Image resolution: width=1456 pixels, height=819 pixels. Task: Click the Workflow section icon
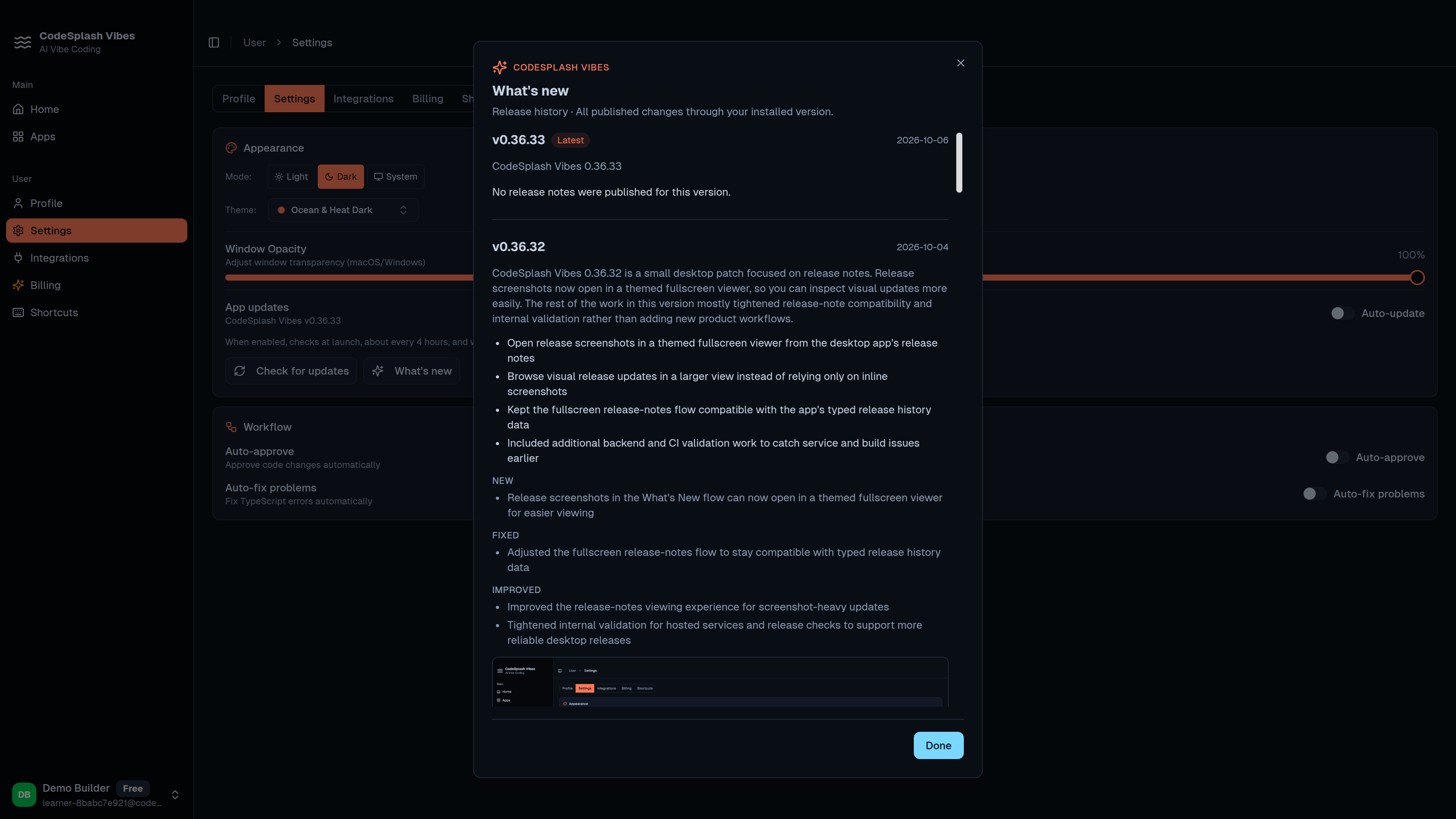[x=231, y=427]
